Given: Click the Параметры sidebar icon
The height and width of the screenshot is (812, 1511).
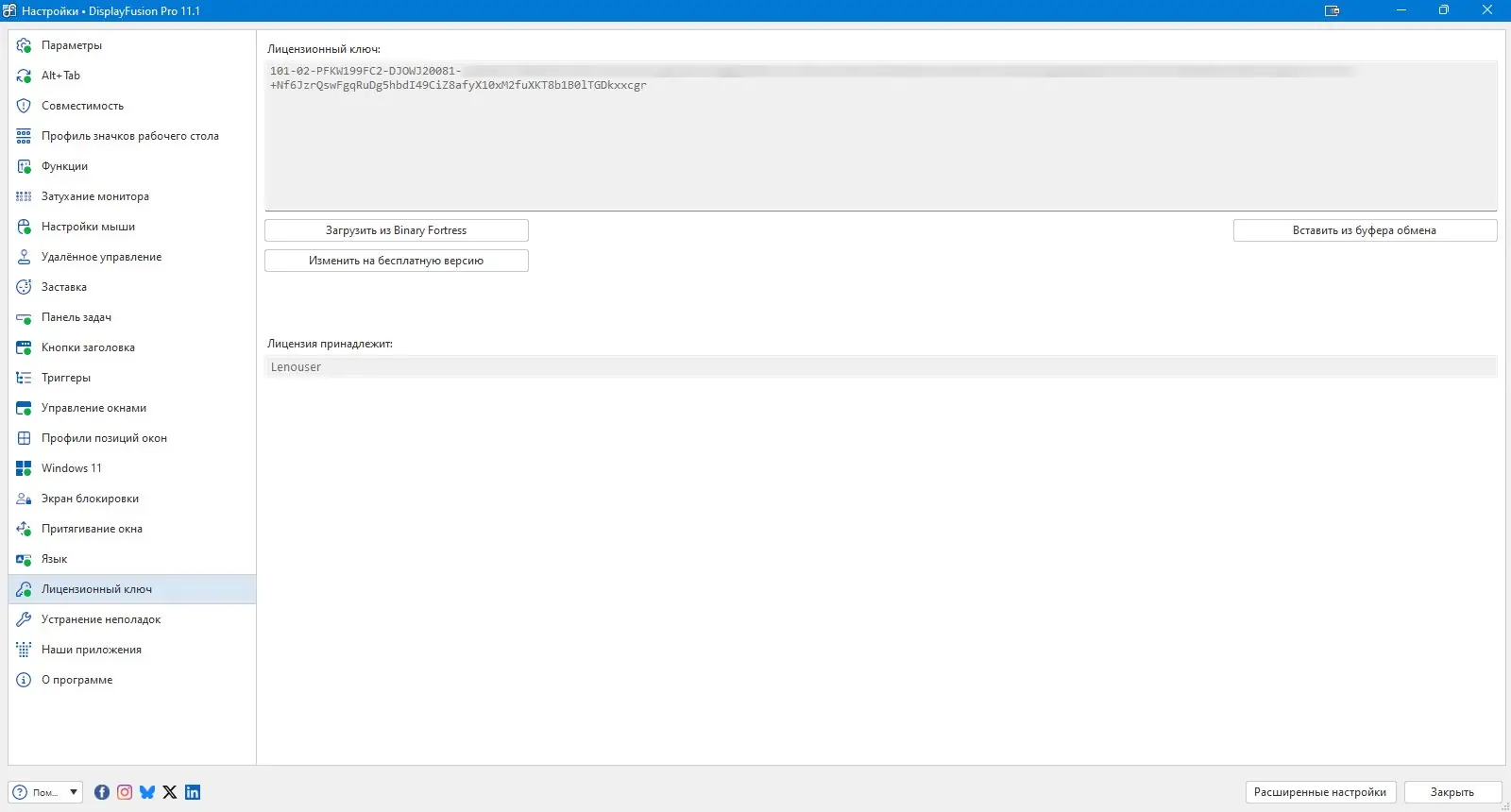Looking at the screenshot, I should 24,45.
